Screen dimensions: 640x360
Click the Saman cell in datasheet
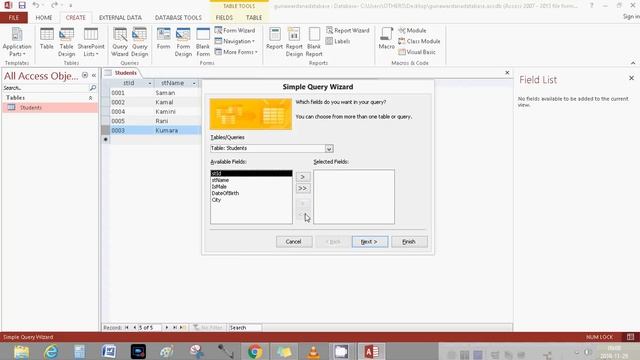(x=176, y=93)
